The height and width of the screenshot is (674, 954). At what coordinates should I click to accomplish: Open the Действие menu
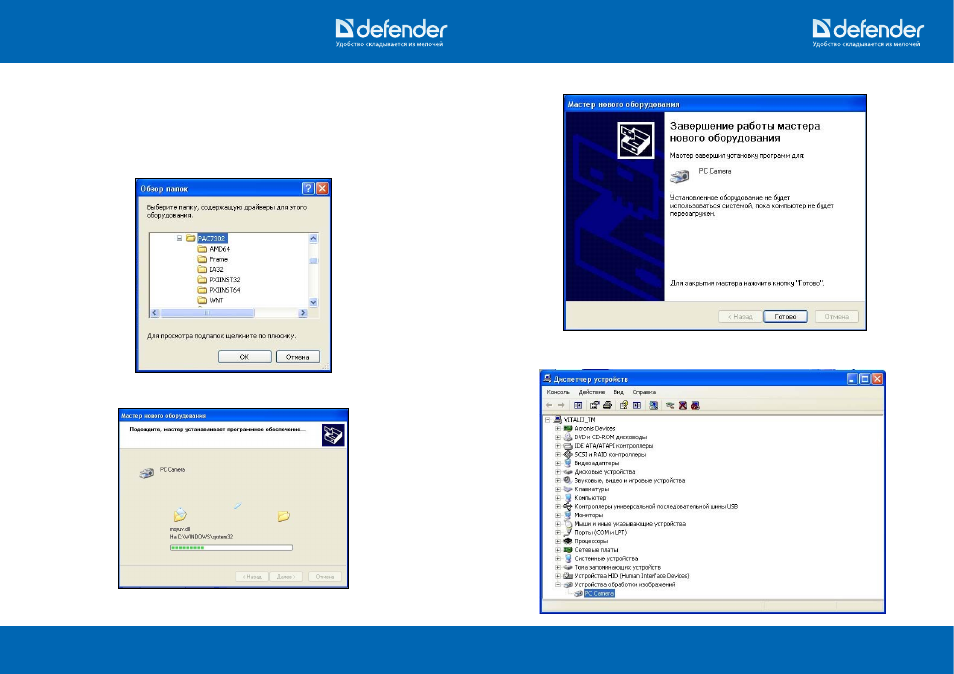click(592, 392)
